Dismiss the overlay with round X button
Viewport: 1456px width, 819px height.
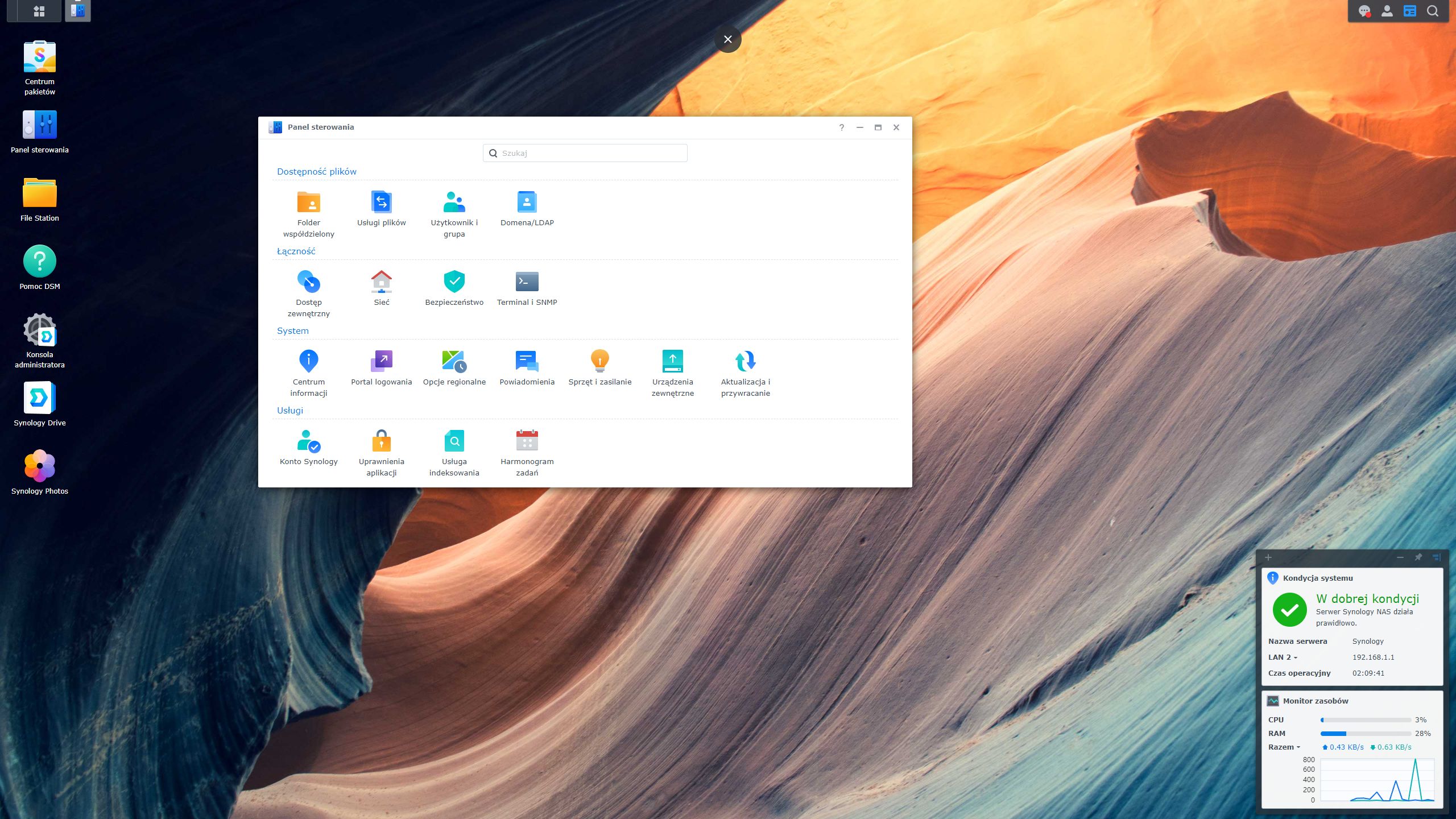tap(728, 39)
